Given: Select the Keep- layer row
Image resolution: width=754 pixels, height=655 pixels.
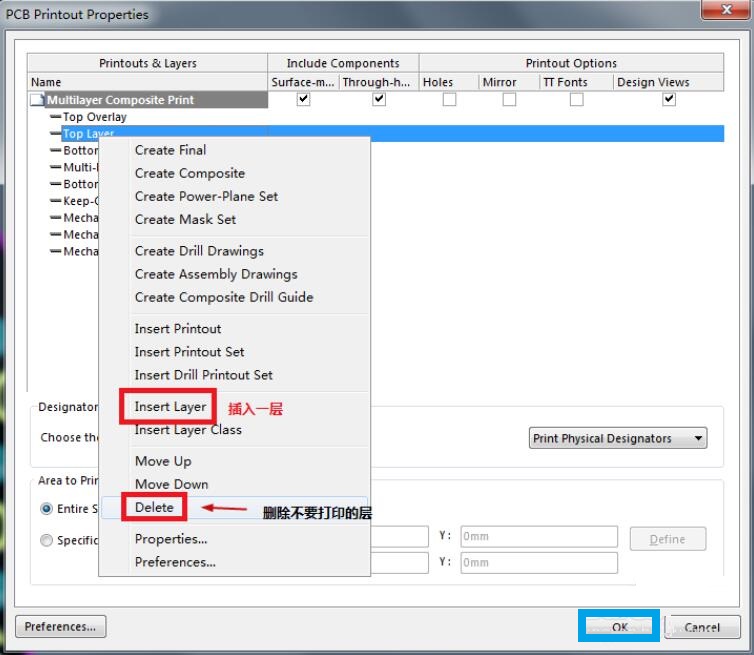Looking at the screenshot, I should tap(80, 201).
